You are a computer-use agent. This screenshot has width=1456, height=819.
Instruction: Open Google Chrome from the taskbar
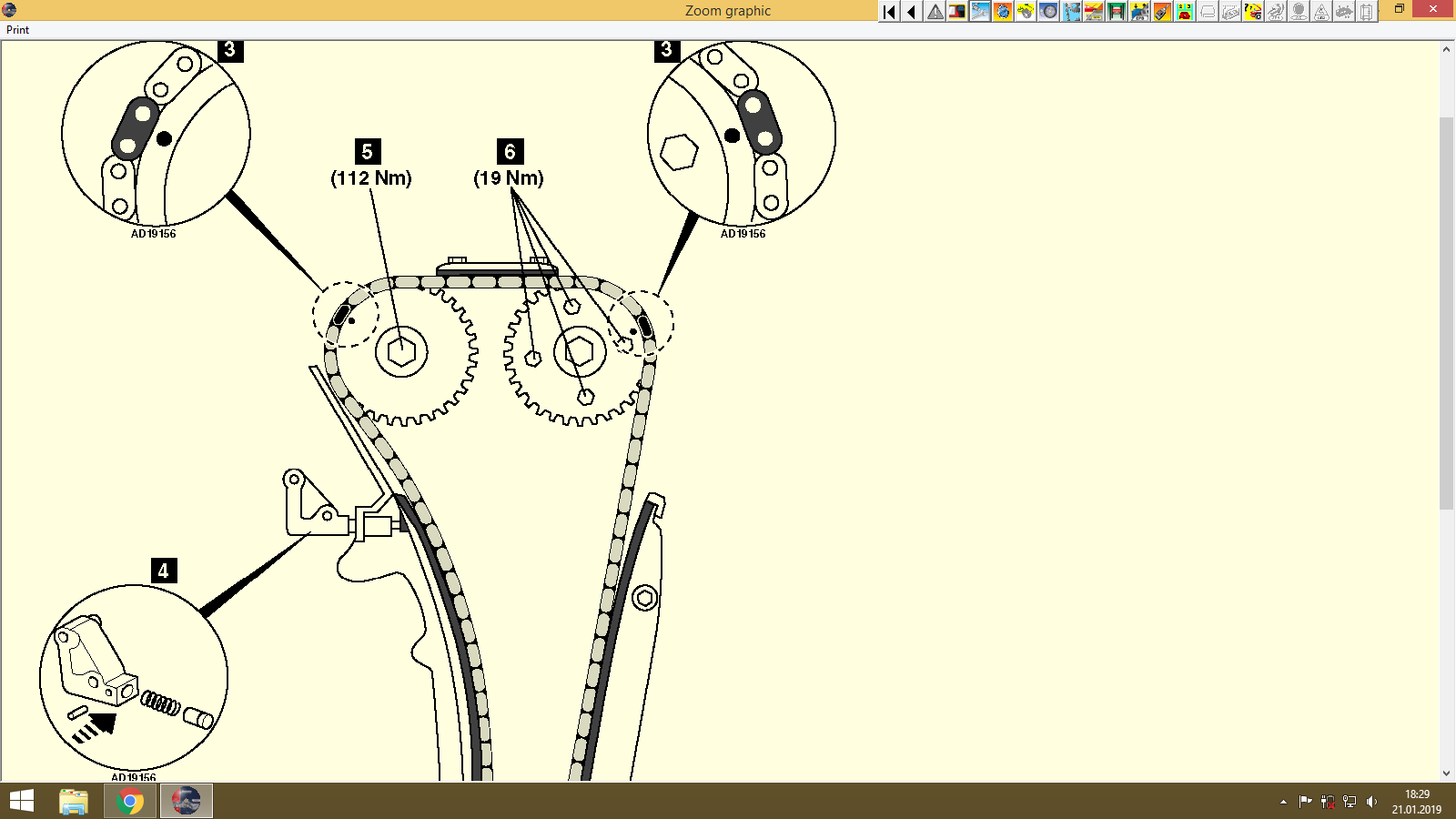129,801
